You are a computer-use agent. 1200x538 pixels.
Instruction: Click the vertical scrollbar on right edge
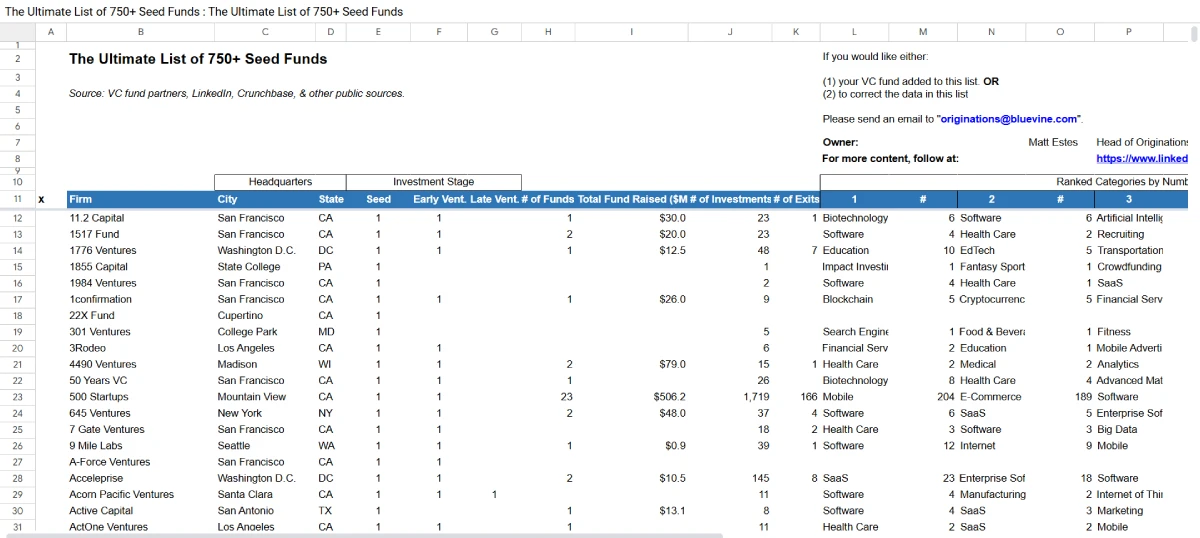pyautogui.click(x=1194, y=35)
